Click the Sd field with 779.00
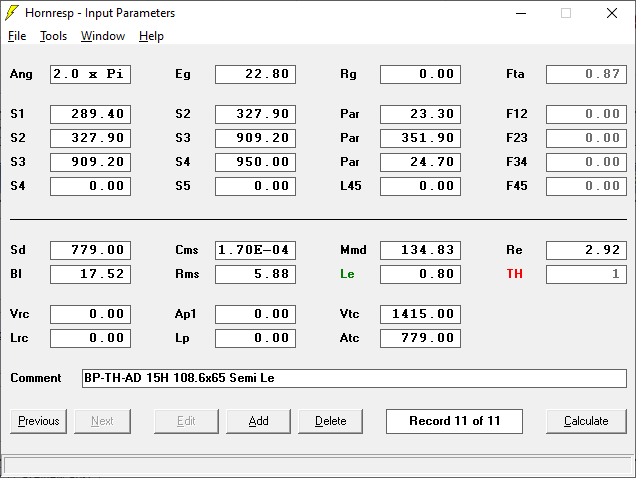 point(90,250)
